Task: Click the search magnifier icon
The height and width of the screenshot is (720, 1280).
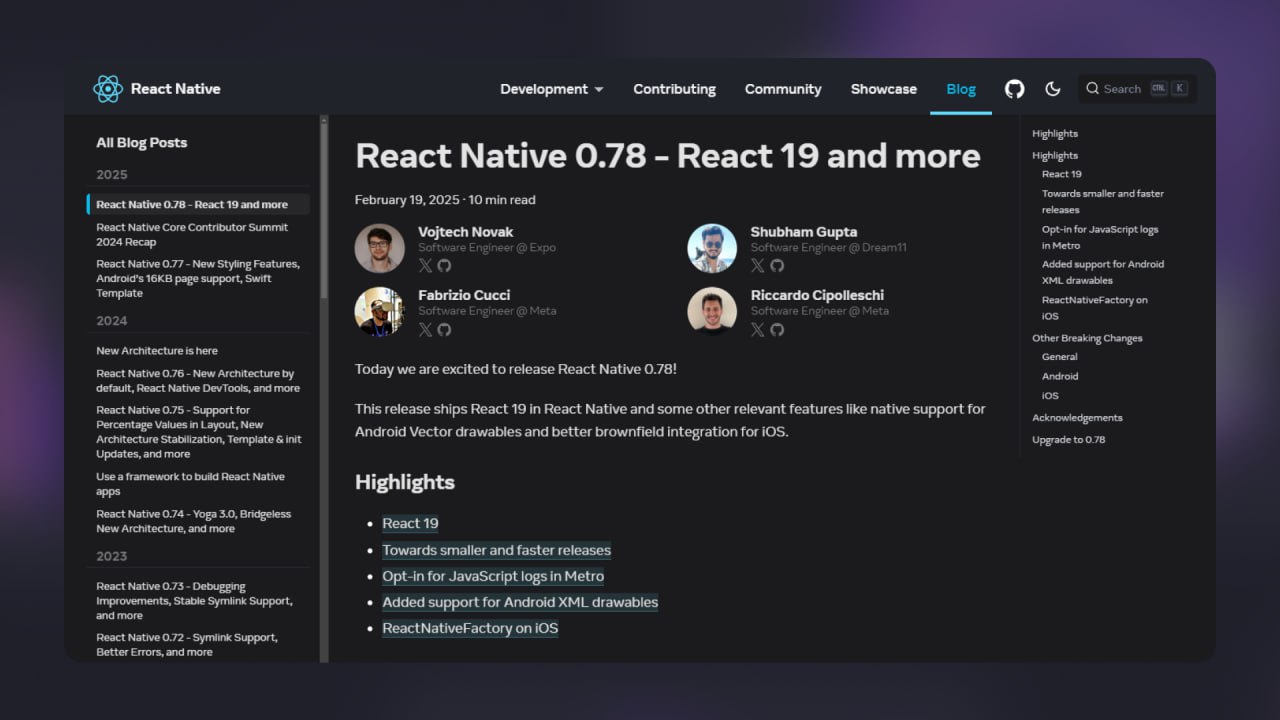Action: 1092,89
